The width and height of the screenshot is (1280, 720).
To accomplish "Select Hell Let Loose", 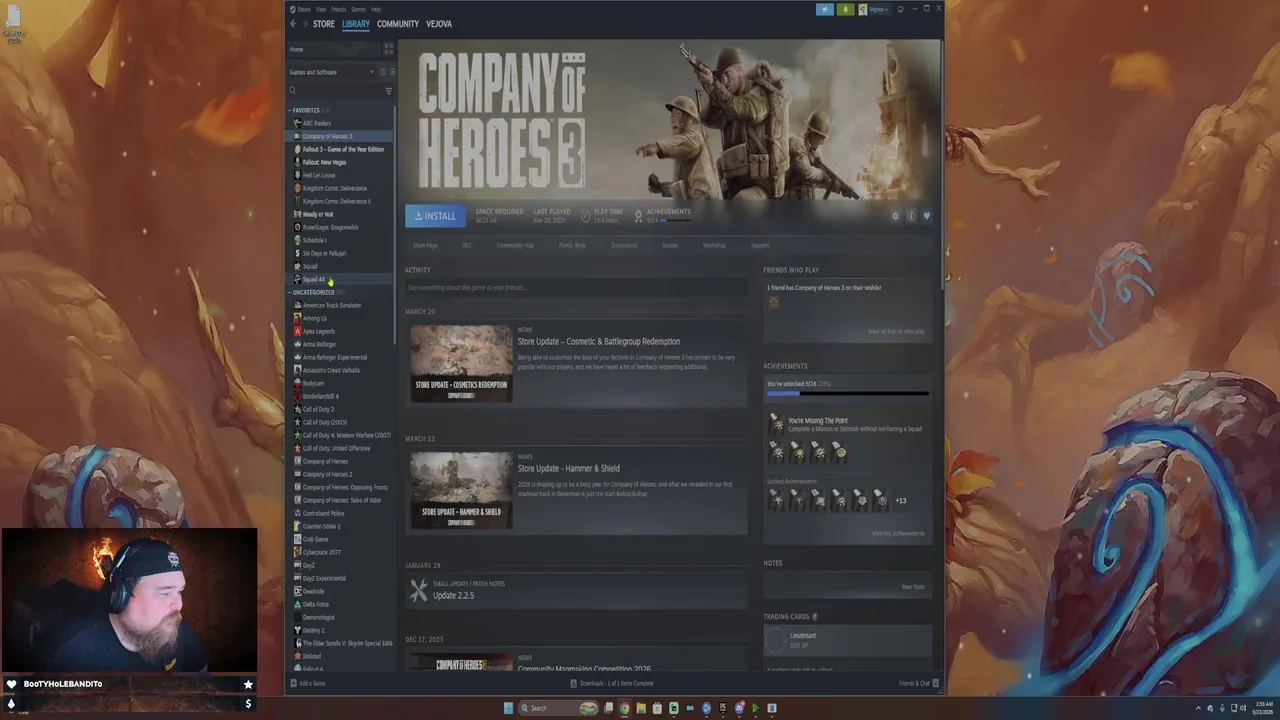I will [x=319, y=175].
